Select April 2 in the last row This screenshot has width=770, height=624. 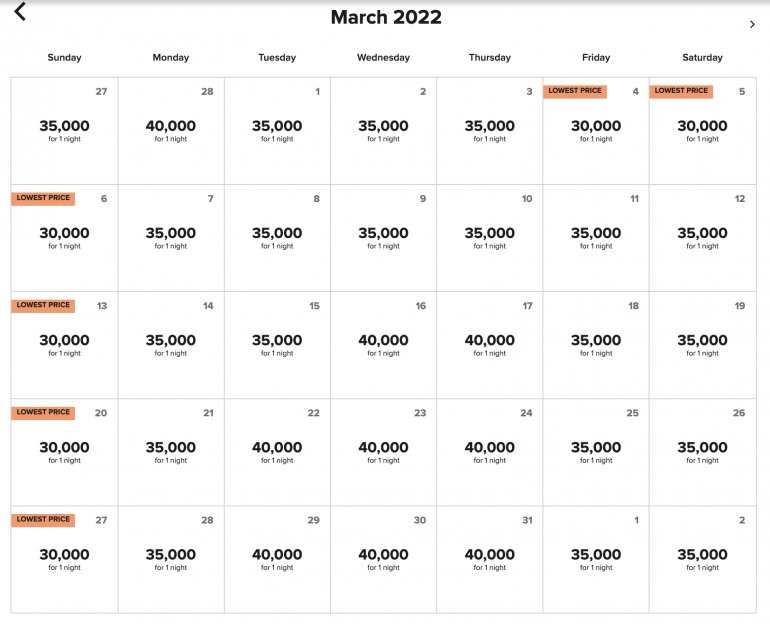pyautogui.click(x=702, y=559)
